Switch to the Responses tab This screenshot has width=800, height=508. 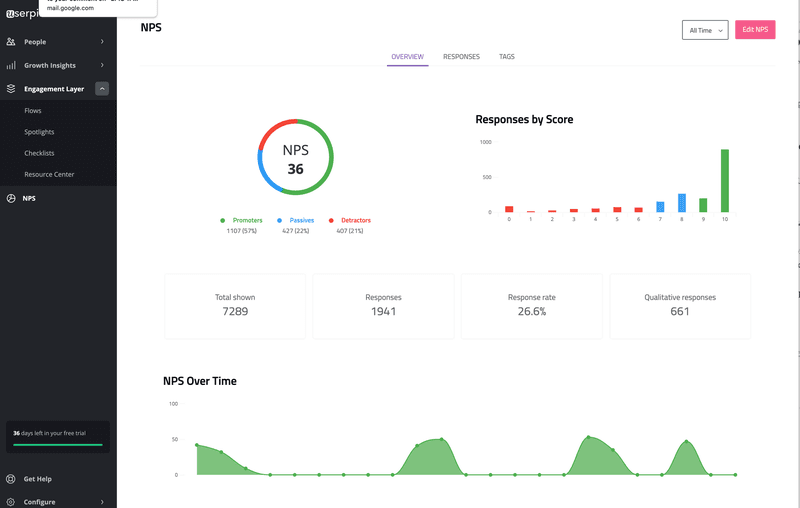[461, 57]
